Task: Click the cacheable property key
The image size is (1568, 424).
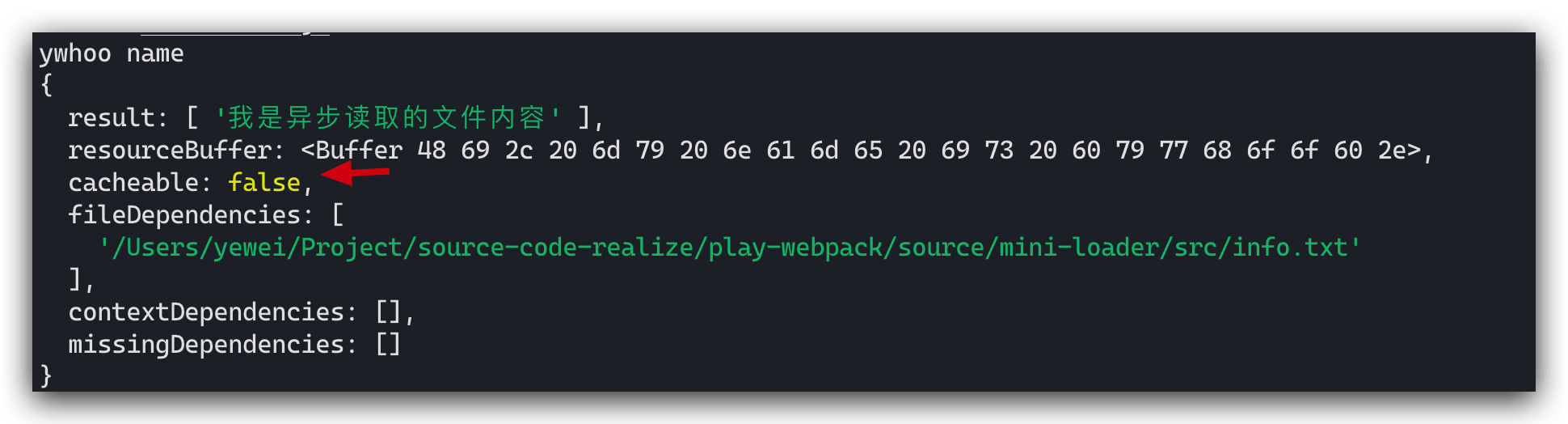Action: click(x=133, y=183)
